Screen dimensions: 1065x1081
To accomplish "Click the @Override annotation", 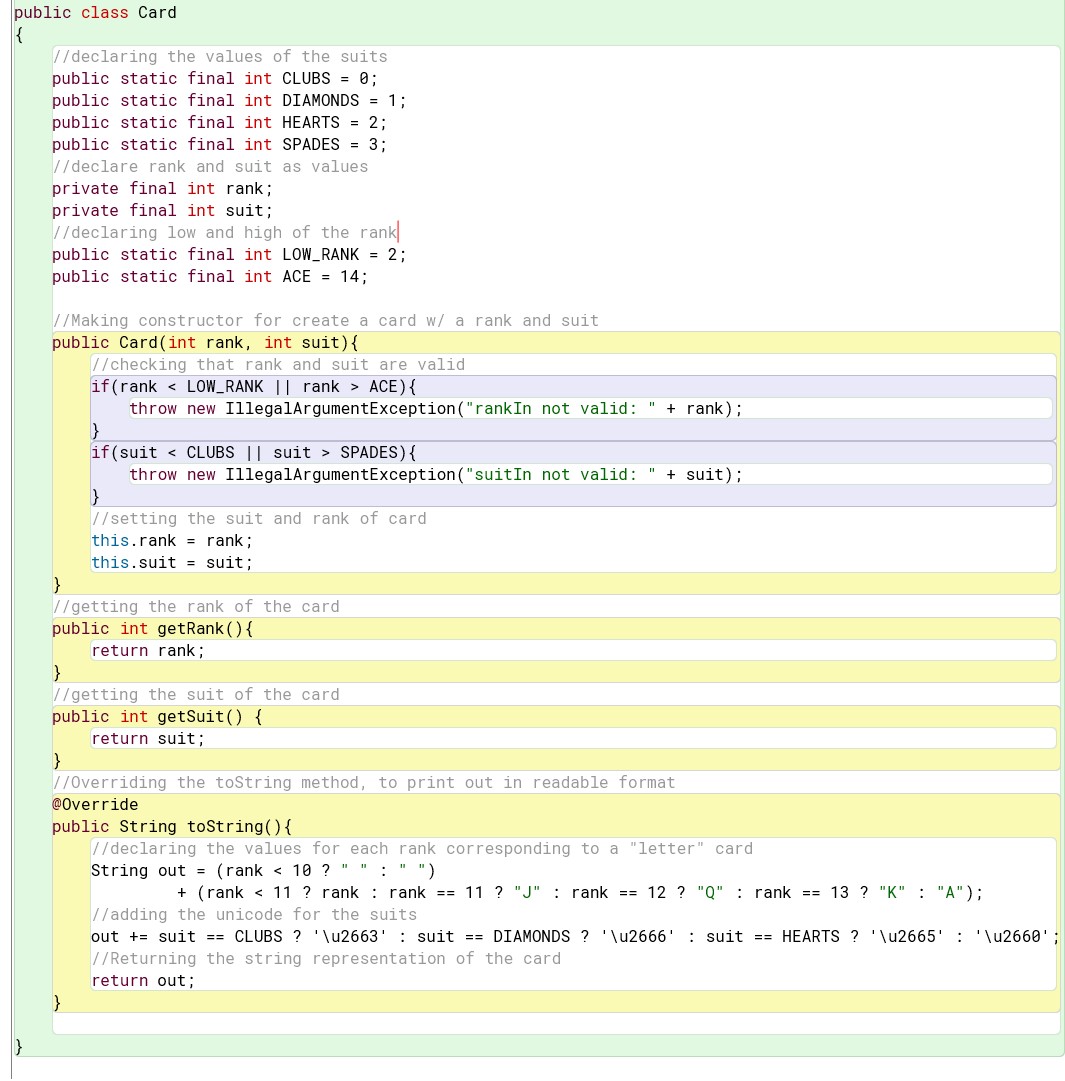I will click(95, 804).
